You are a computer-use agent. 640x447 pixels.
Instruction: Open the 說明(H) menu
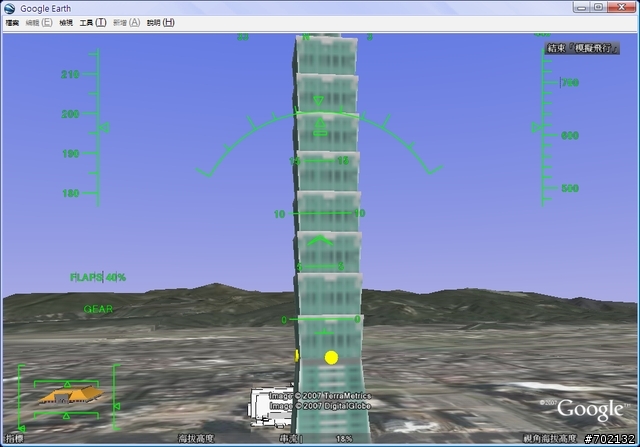161,23
